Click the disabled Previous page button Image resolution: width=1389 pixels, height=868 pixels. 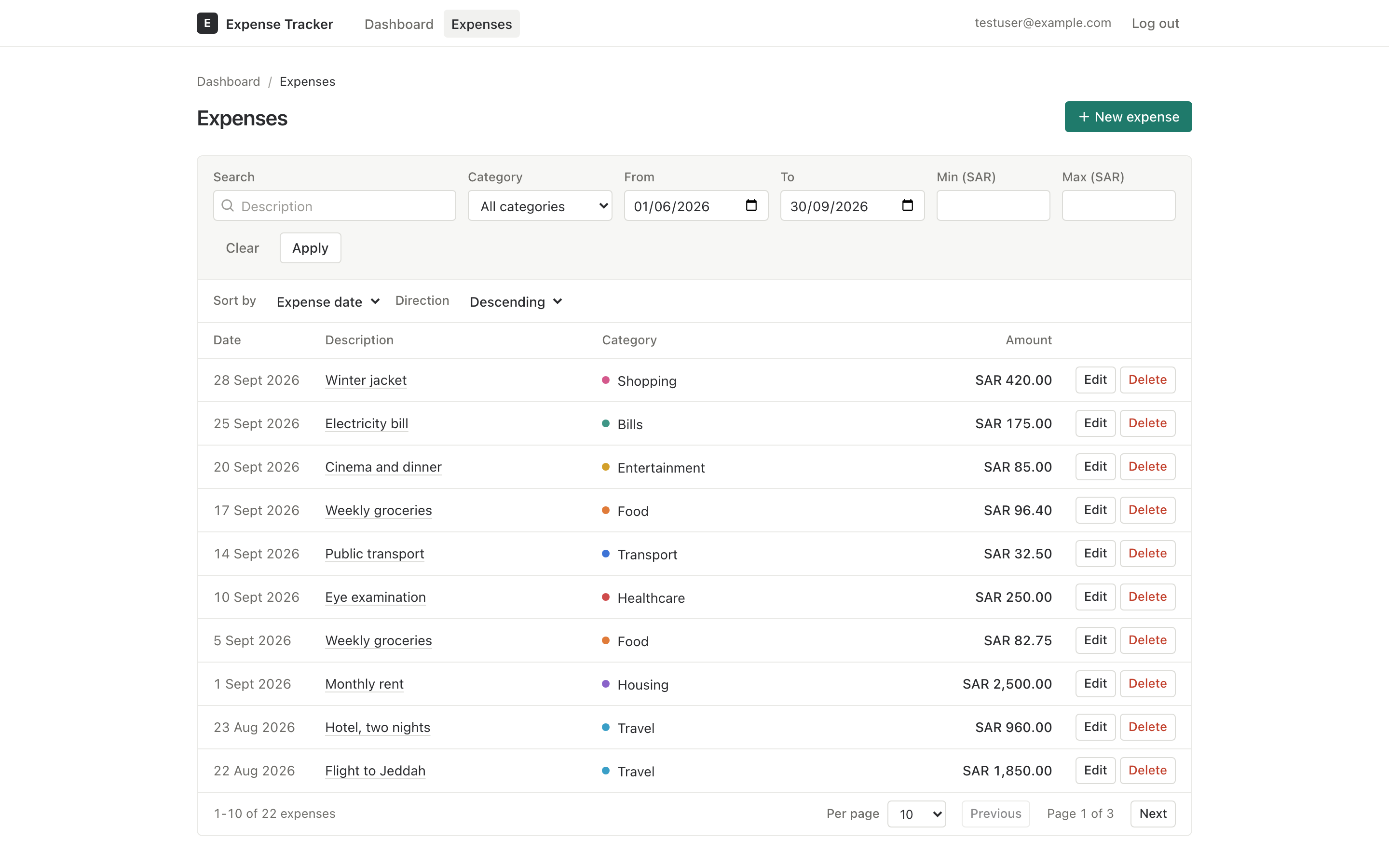(x=995, y=814)
